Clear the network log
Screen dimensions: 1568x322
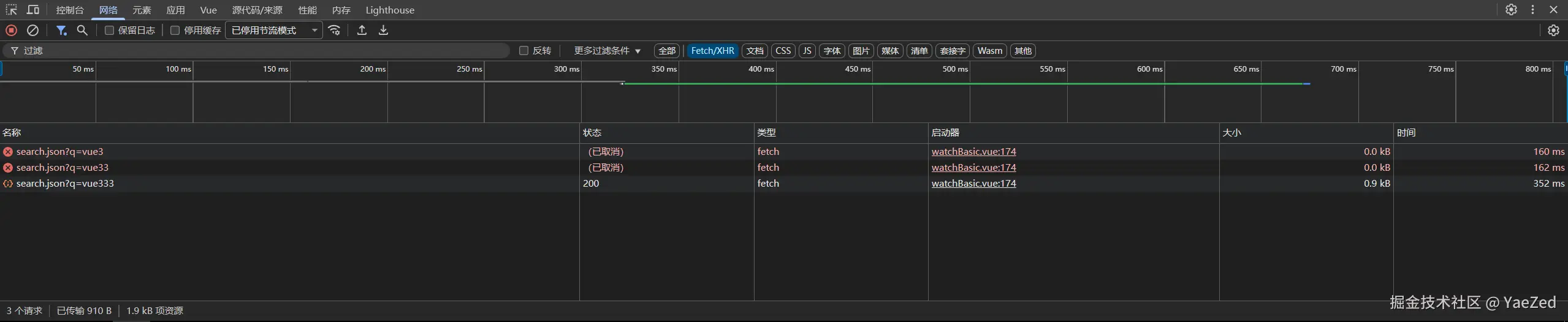33,30
